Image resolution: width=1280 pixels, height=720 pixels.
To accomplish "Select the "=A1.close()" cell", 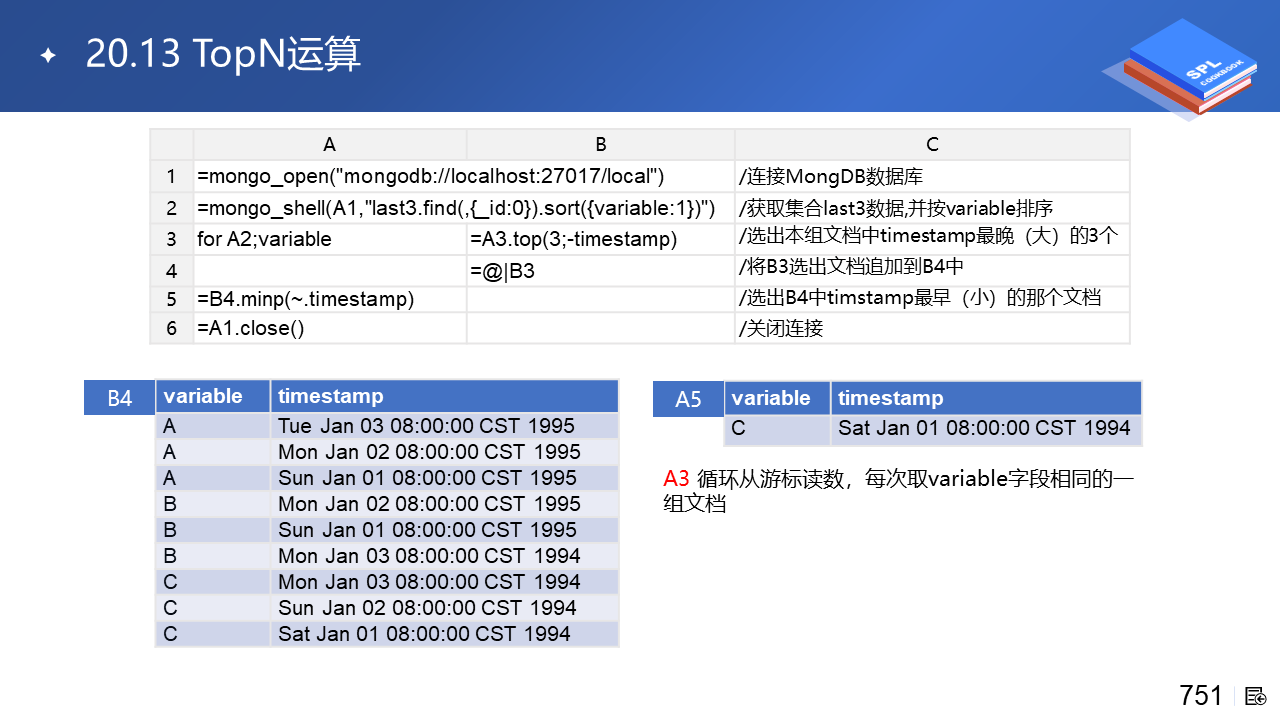I will (330, 328).
